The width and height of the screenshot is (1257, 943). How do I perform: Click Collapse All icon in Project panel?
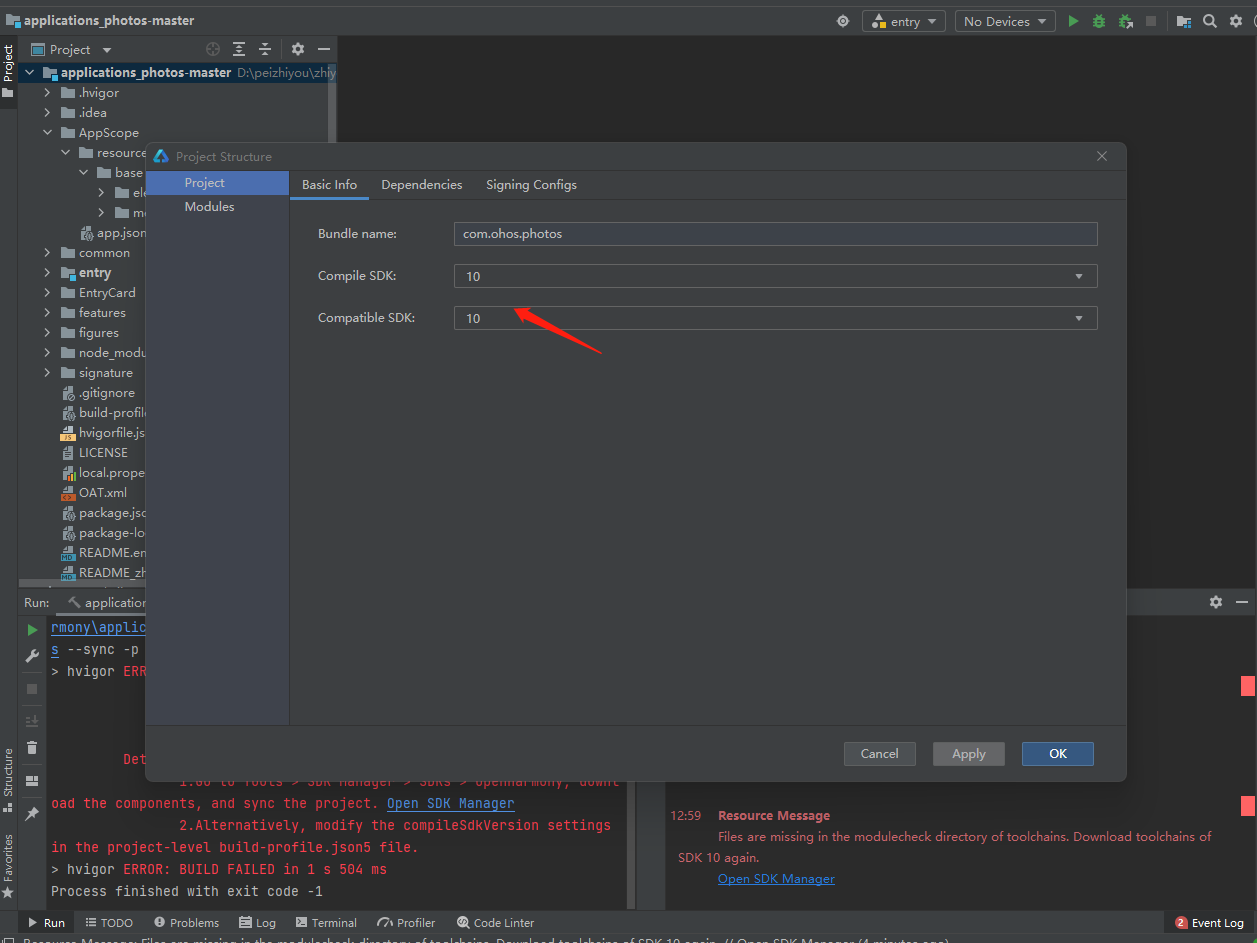(265, 49)
